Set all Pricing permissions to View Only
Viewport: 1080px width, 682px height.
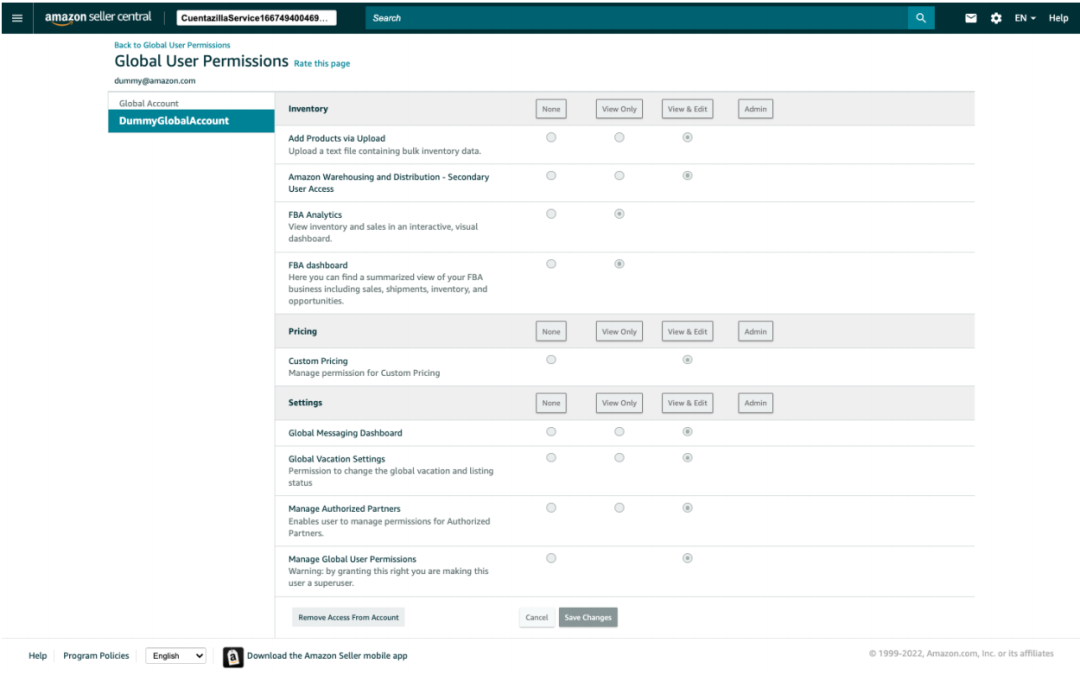(x=619, y=331)
